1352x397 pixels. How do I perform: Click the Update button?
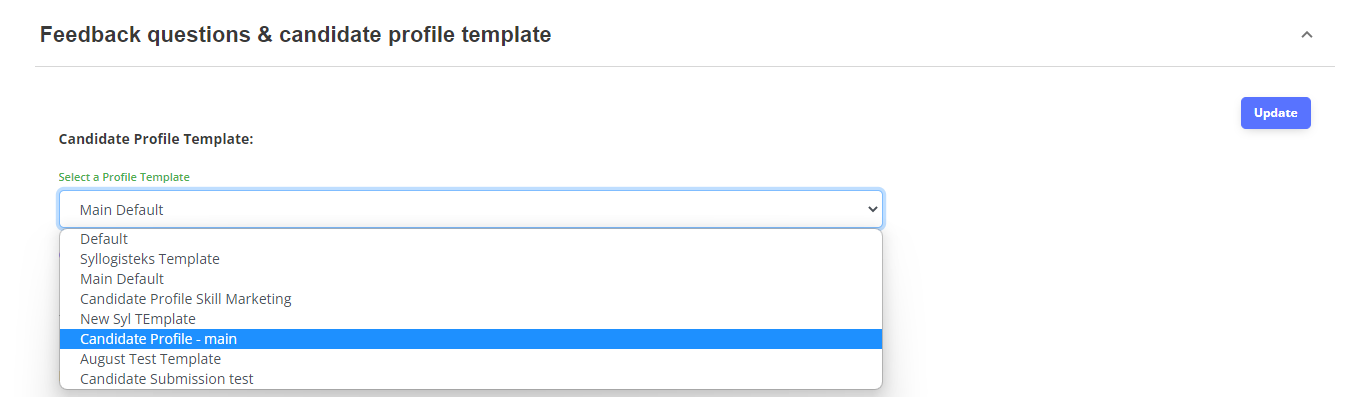pyautogui.click(x=1275, y=113)
